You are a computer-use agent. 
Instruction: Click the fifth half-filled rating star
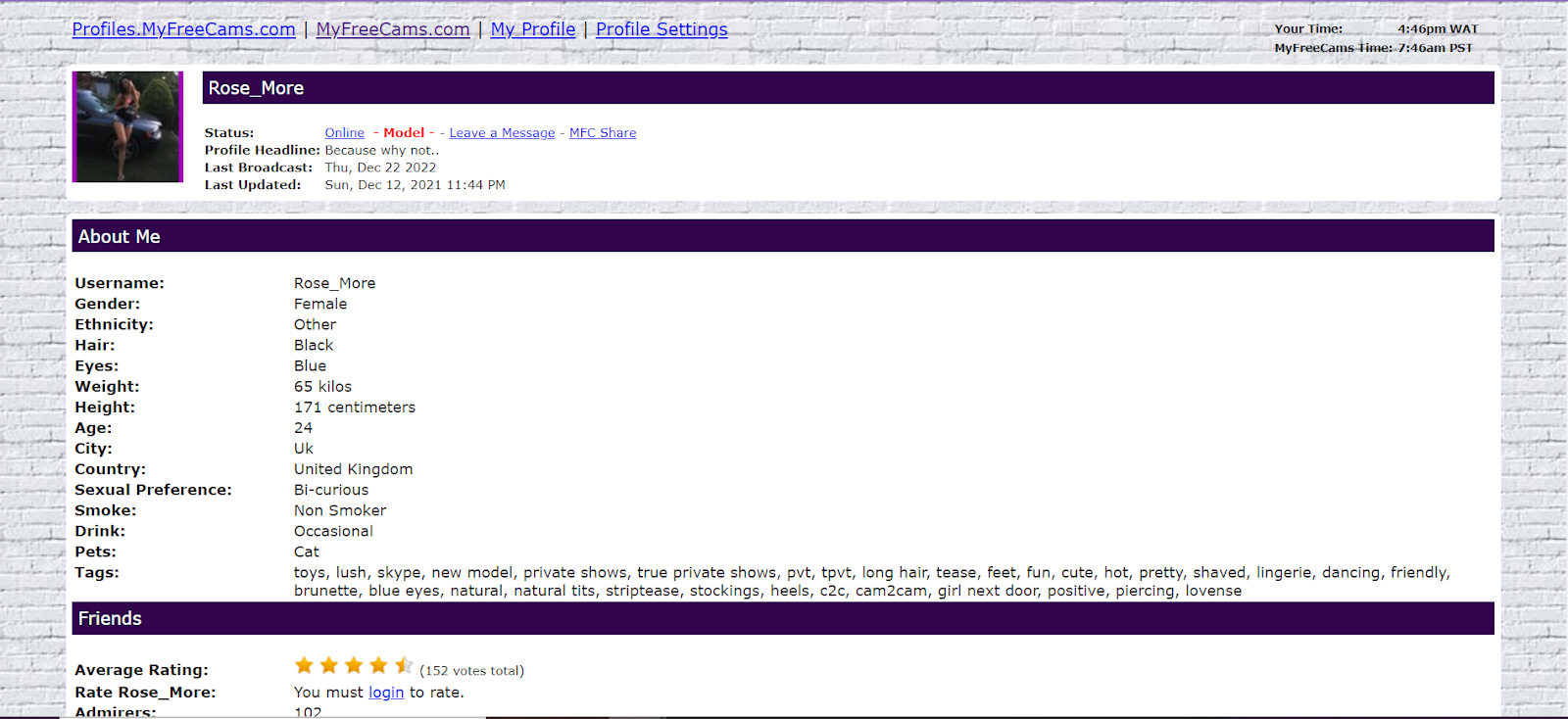click(404, 666)
